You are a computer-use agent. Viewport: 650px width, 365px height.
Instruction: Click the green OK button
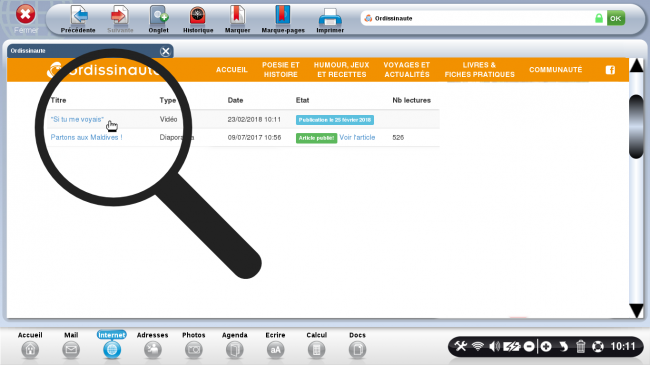(x=616, y=18)
